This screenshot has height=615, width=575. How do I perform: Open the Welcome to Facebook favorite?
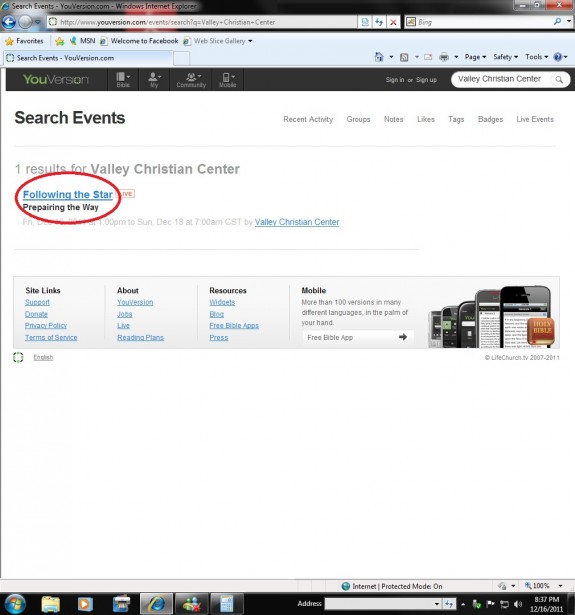tap(139, 41)
